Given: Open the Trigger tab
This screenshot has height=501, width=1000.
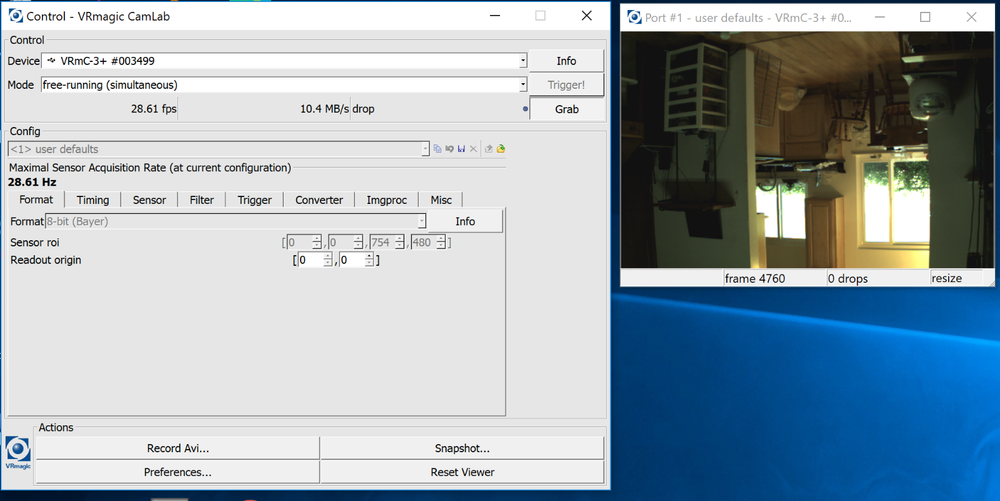Looking at the screenshot, I should pos(254,200).
